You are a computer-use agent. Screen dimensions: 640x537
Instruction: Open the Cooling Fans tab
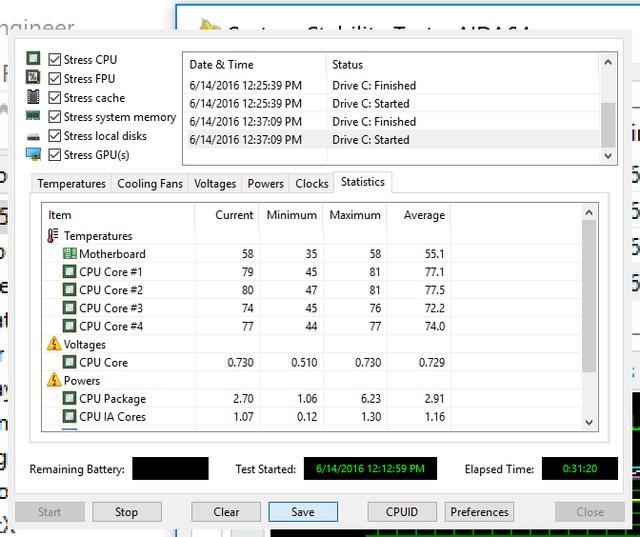(x=150, y=184)
